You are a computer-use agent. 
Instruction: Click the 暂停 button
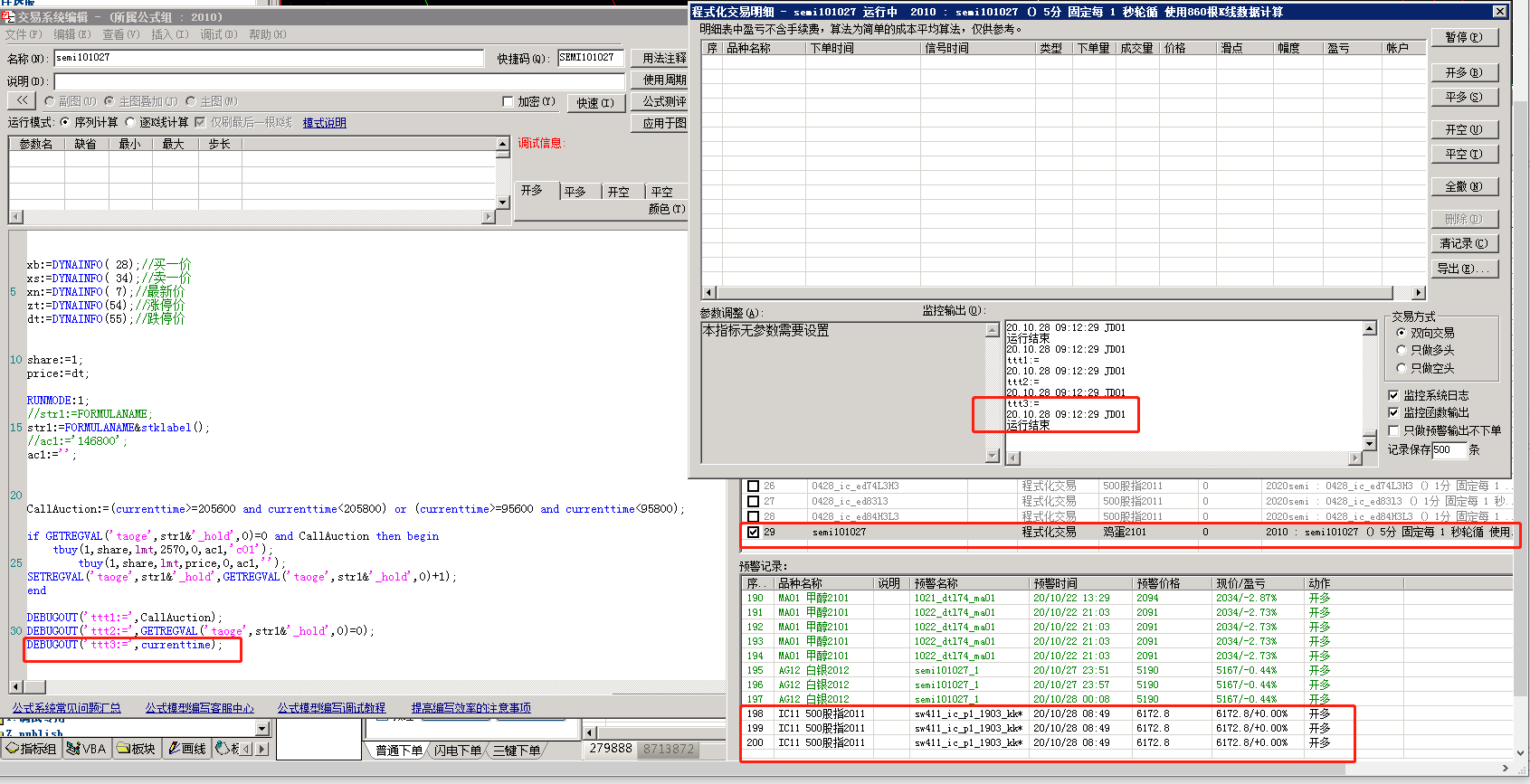pos(1463,38)
